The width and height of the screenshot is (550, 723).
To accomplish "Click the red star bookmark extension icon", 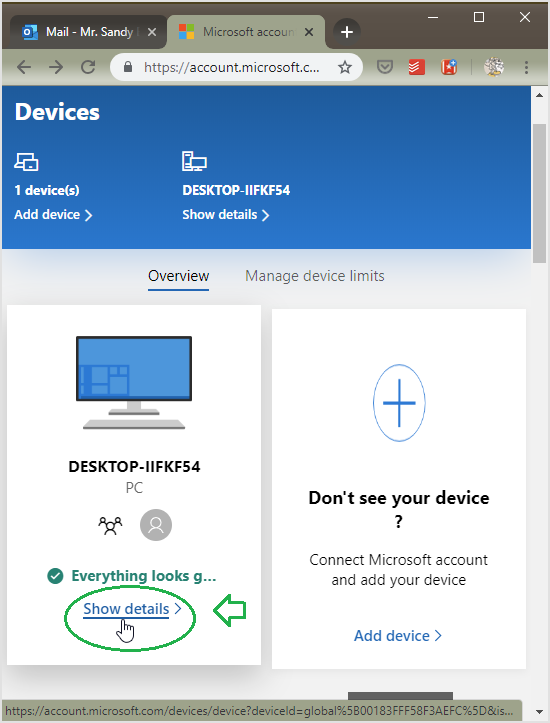I will click(x=449, y=67).
